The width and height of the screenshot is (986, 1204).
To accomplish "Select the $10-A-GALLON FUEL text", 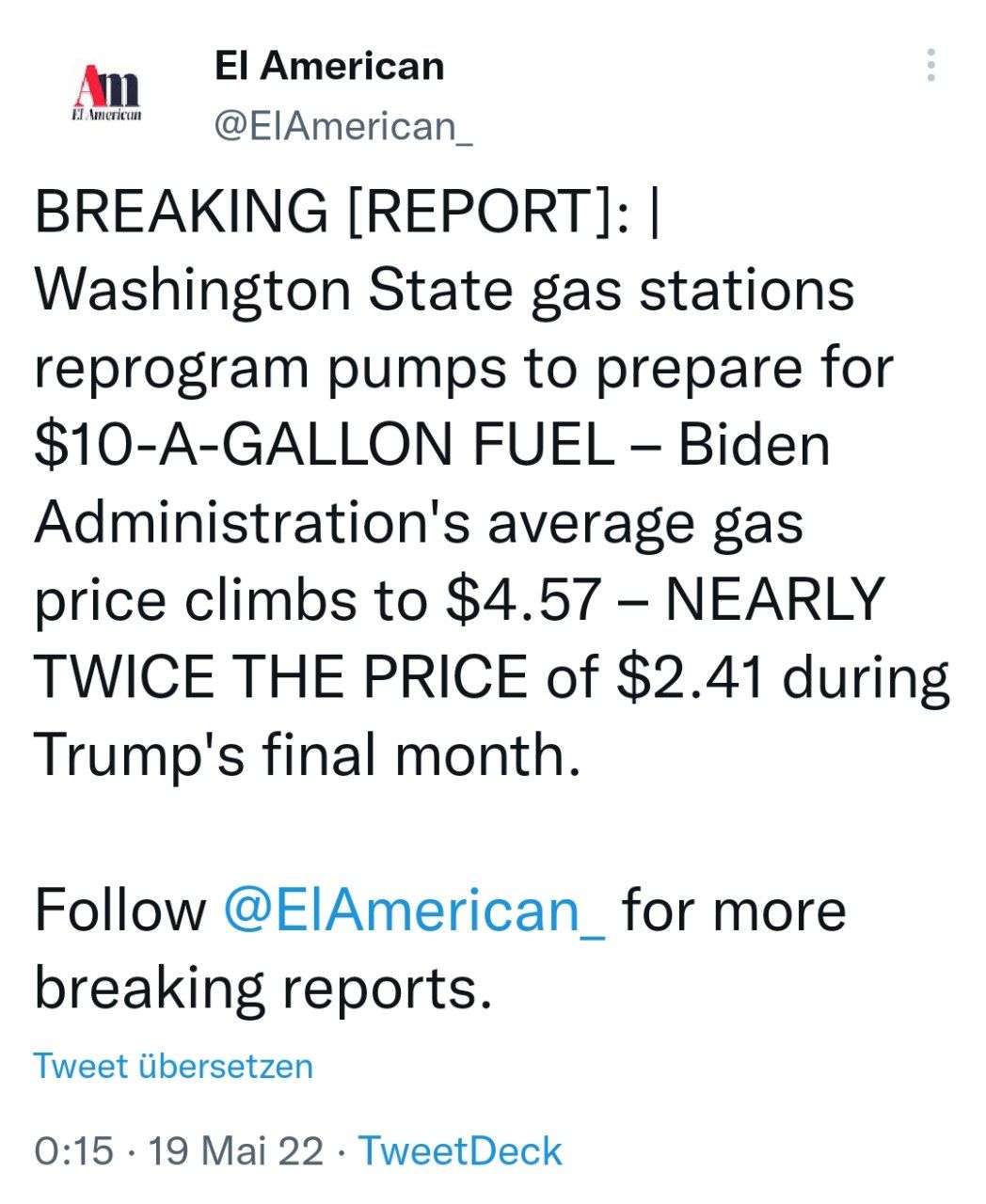I will tap(325, 444).
